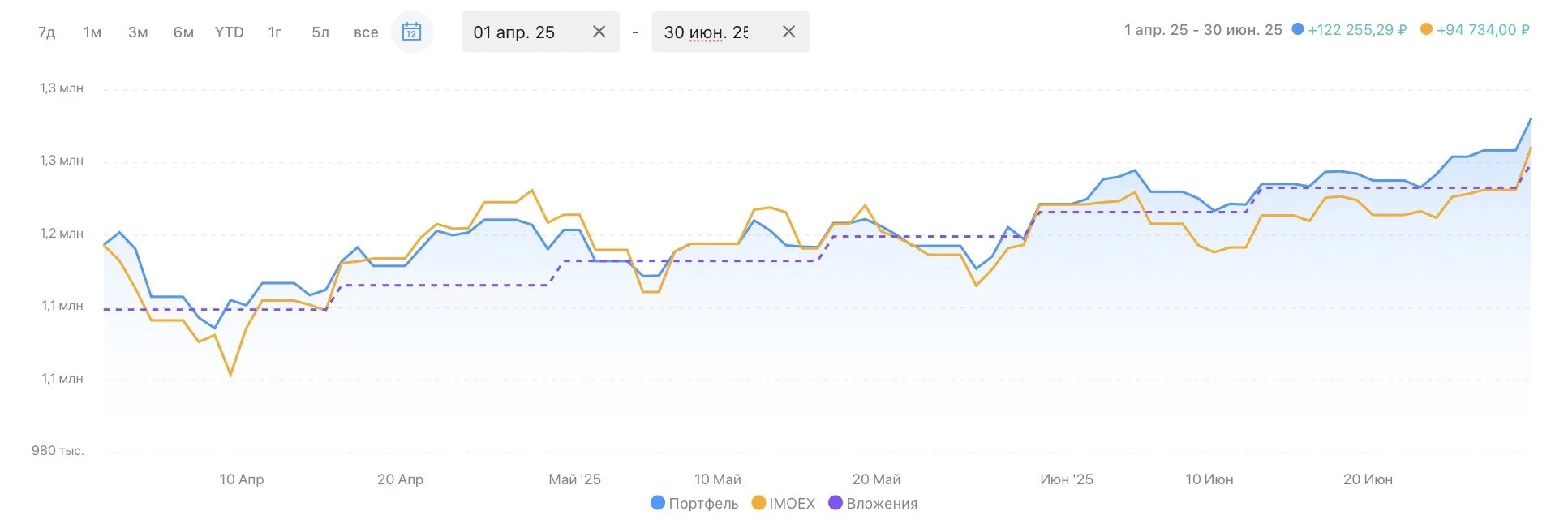Select the 5л period

[320, 32]
